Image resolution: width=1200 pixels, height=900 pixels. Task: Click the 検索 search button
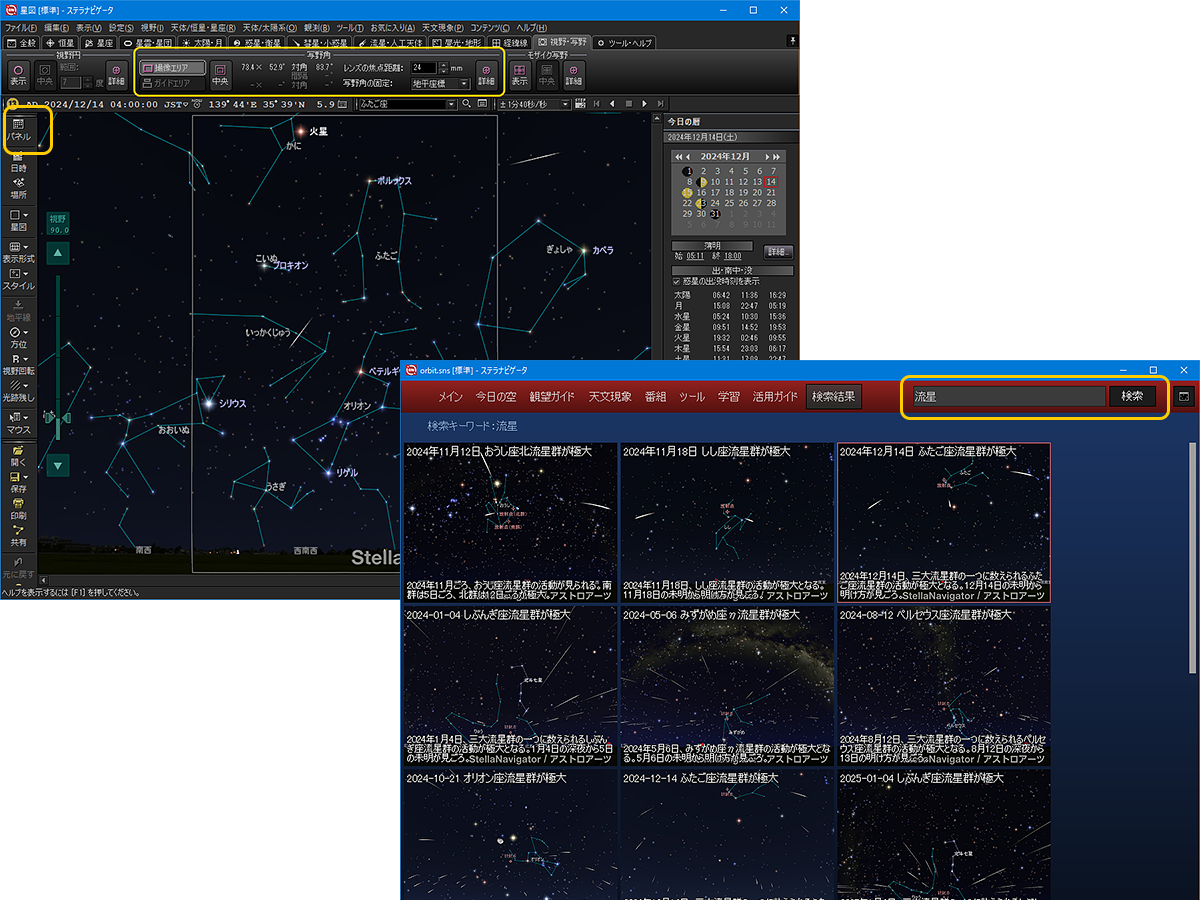[x=1132, y=396]
